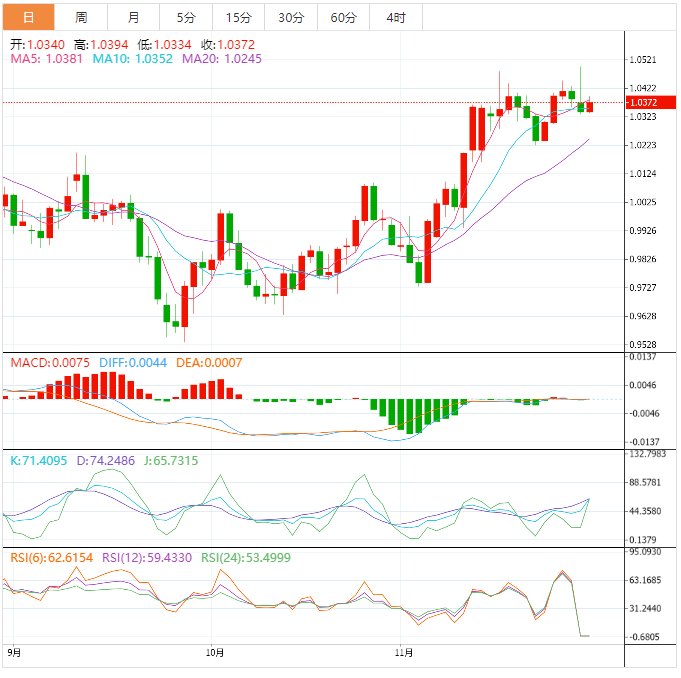Open the 30分 timeframe tab
681x678 pixels.
291,17
